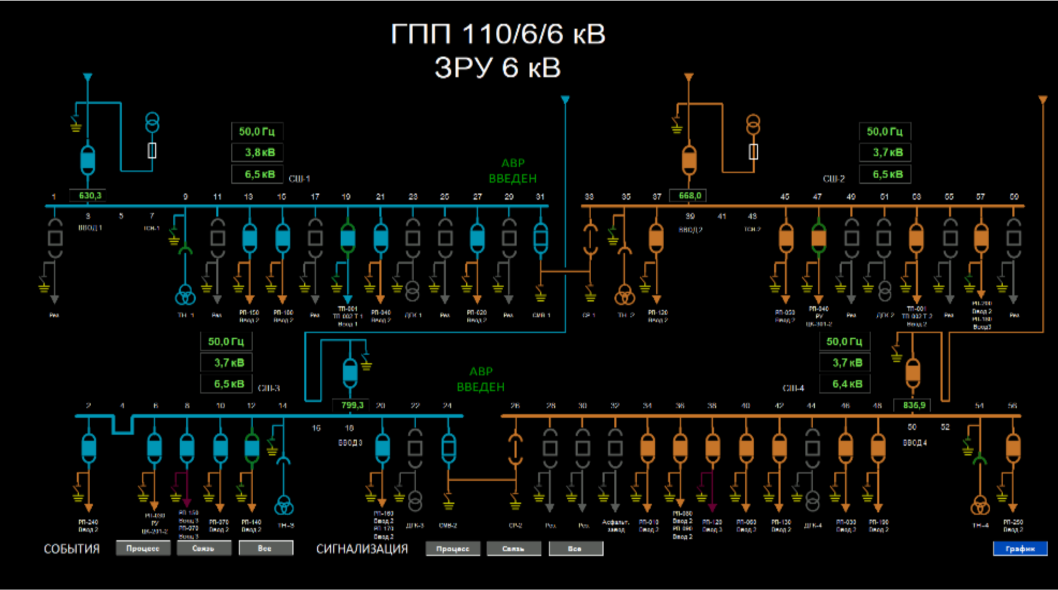Select cell 56 РП-250 breaker
1058x590 pixels.
[1013, 448]
